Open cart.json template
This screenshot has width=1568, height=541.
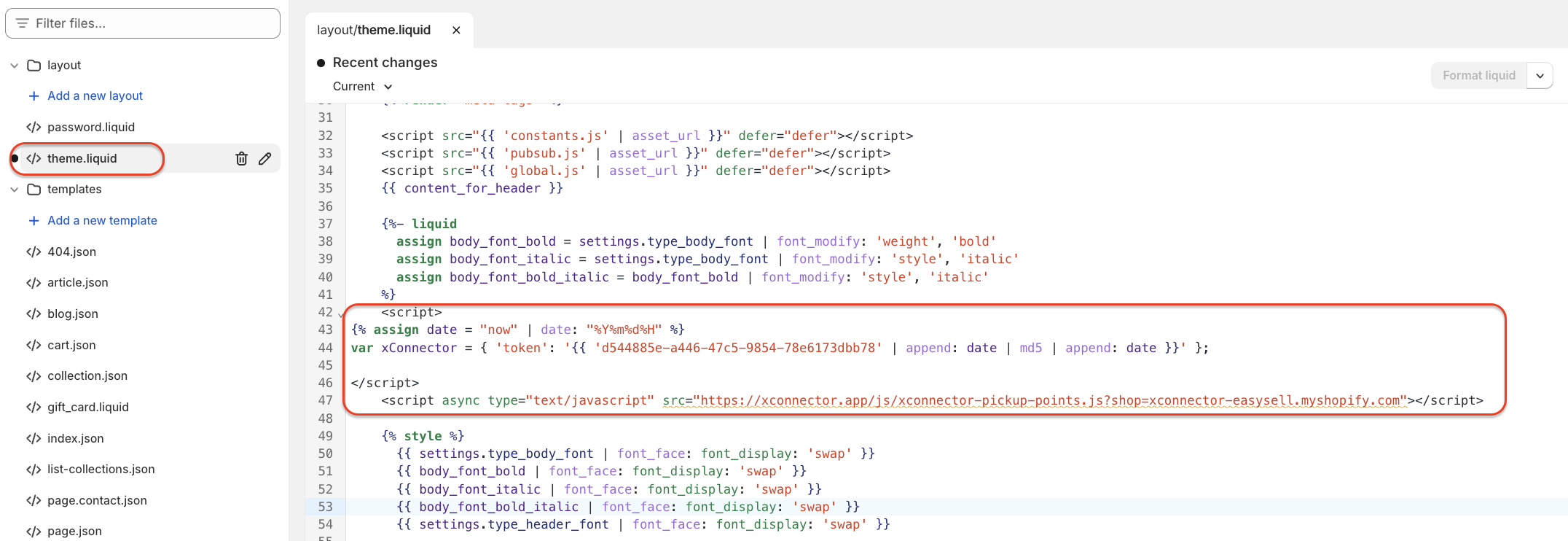coord(71,345)
